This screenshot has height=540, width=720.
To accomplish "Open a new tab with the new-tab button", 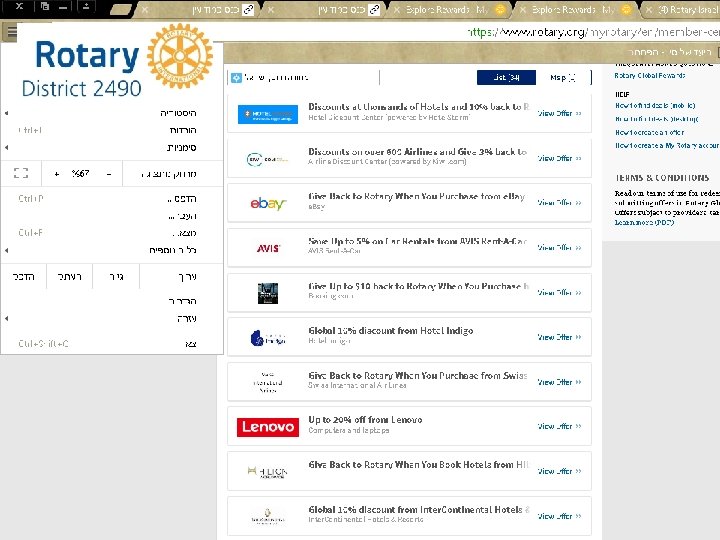I will [121, 9].
